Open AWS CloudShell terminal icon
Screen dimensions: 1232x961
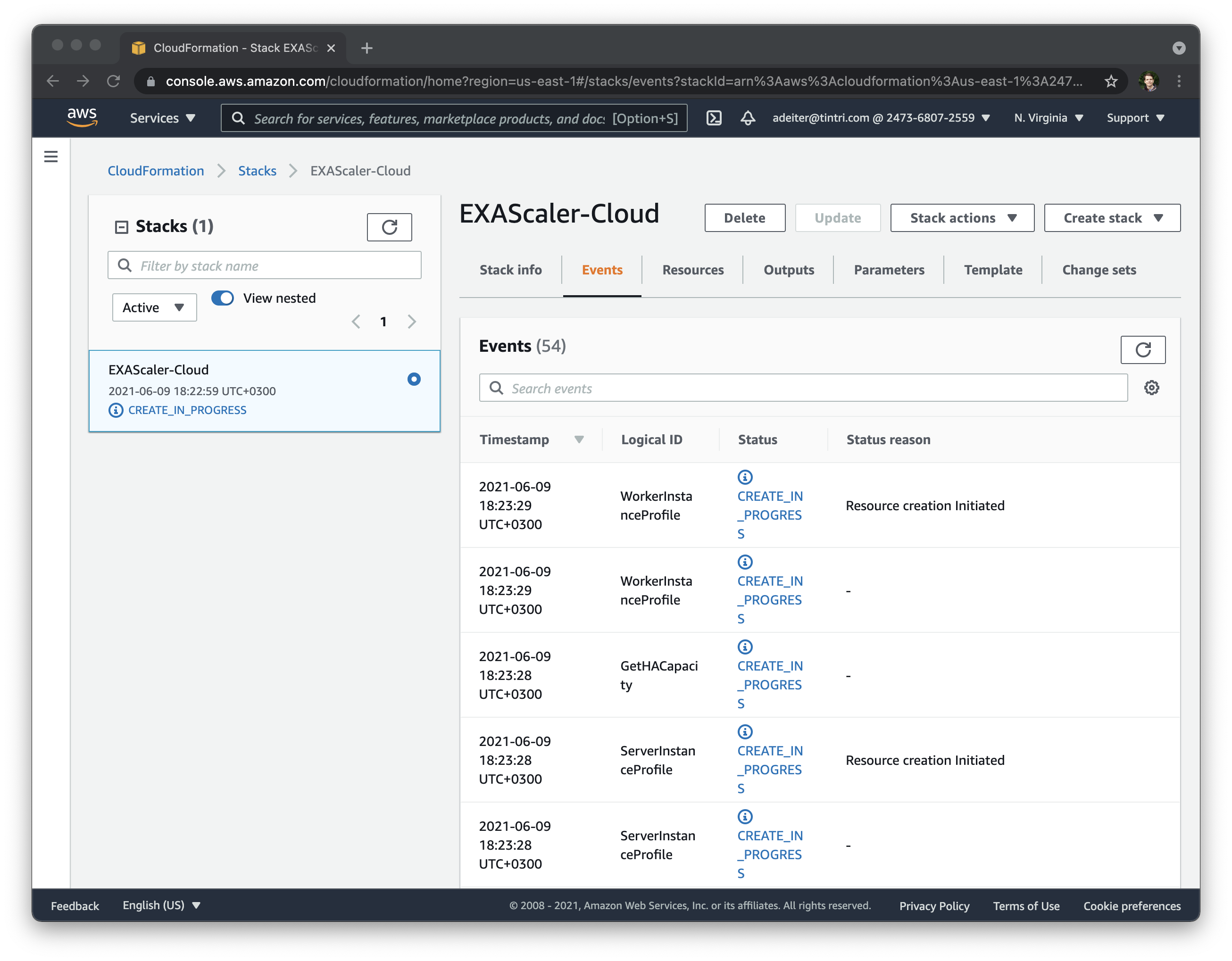click(714, 118)
